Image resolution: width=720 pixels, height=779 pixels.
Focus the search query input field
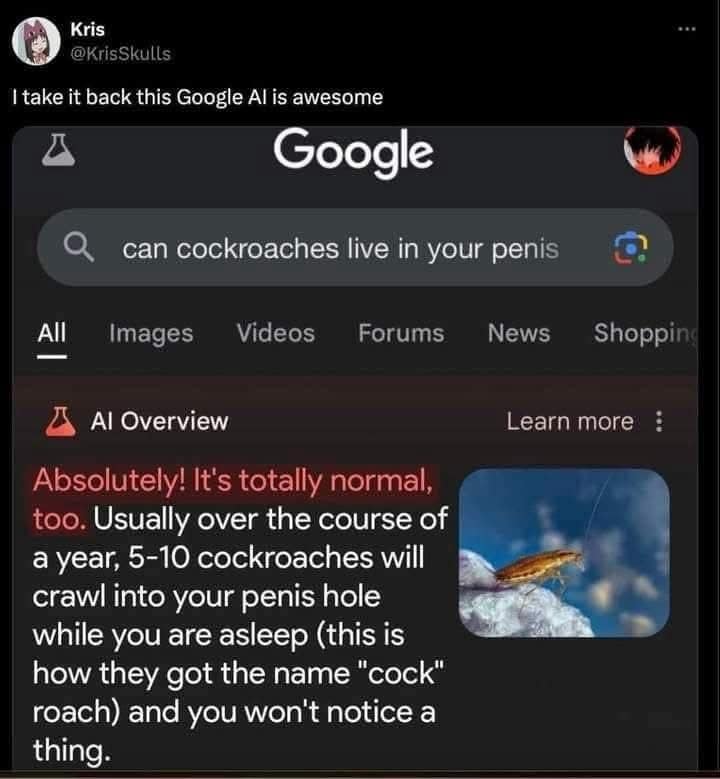[355, 247]
